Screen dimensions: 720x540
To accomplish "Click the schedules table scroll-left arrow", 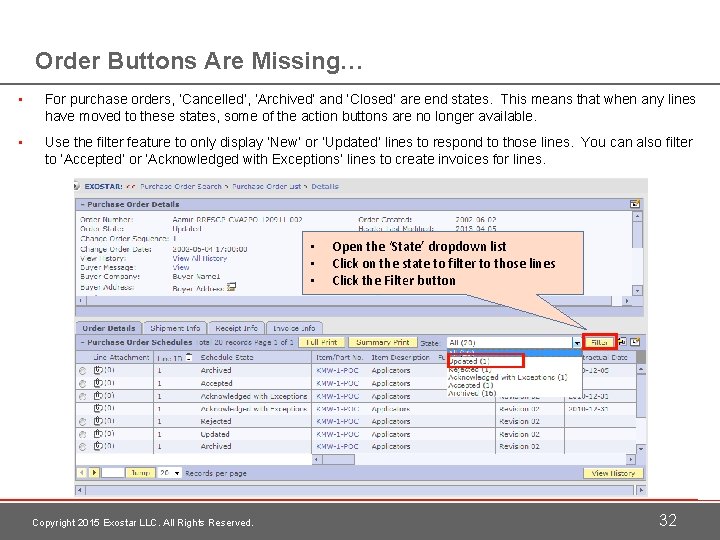I will coord(317,459).
